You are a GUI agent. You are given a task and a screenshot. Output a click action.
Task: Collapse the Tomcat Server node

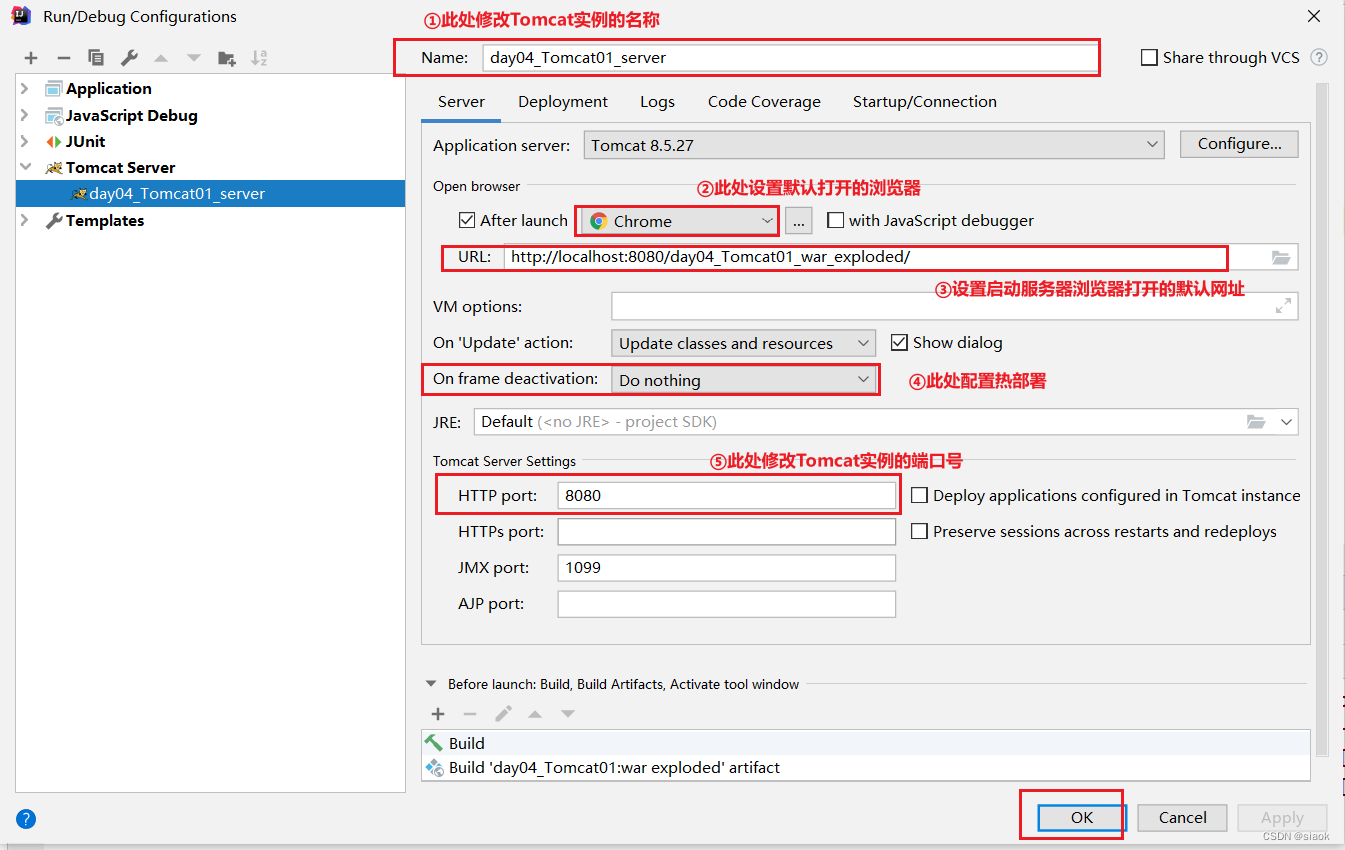coord(25,167)
